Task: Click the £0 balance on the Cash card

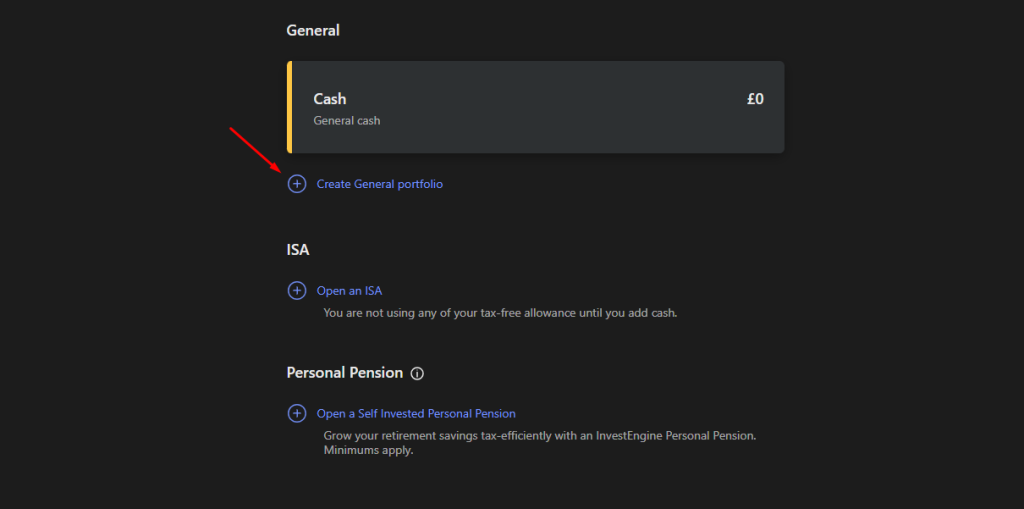Action: [755, 99]
